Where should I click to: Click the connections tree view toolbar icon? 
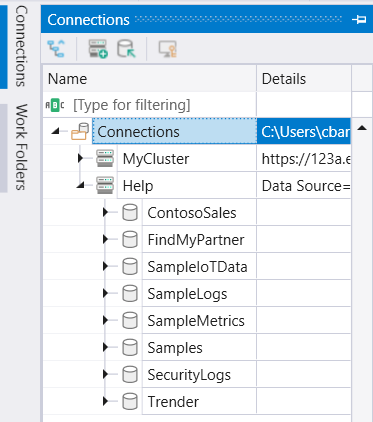[56, 49]
